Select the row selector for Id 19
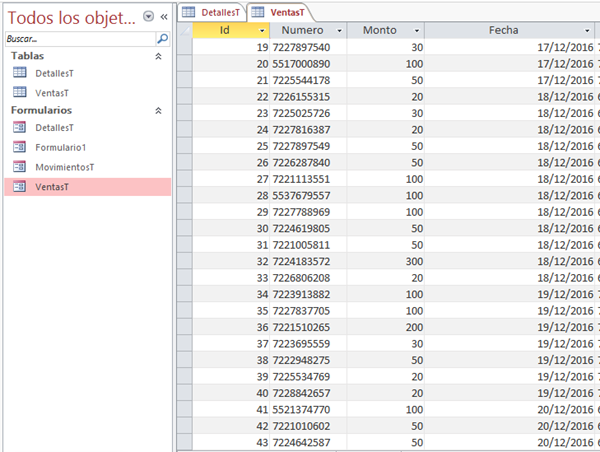 coord(183,48)
